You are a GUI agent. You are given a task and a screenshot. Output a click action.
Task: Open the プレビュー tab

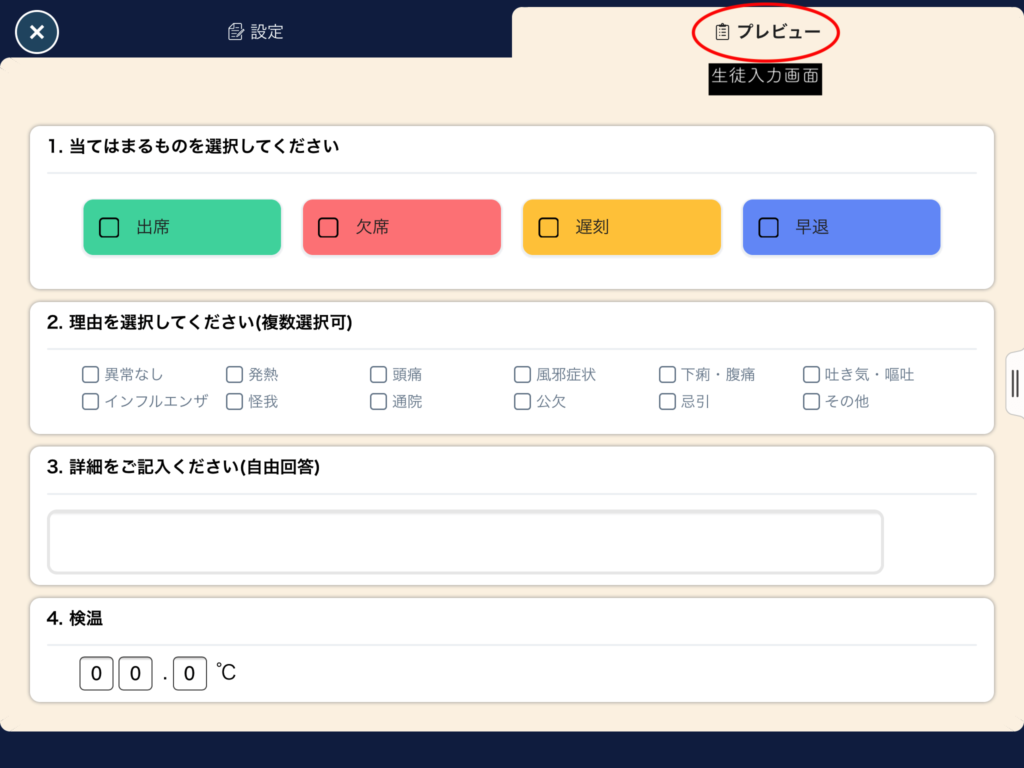point(767,31)
